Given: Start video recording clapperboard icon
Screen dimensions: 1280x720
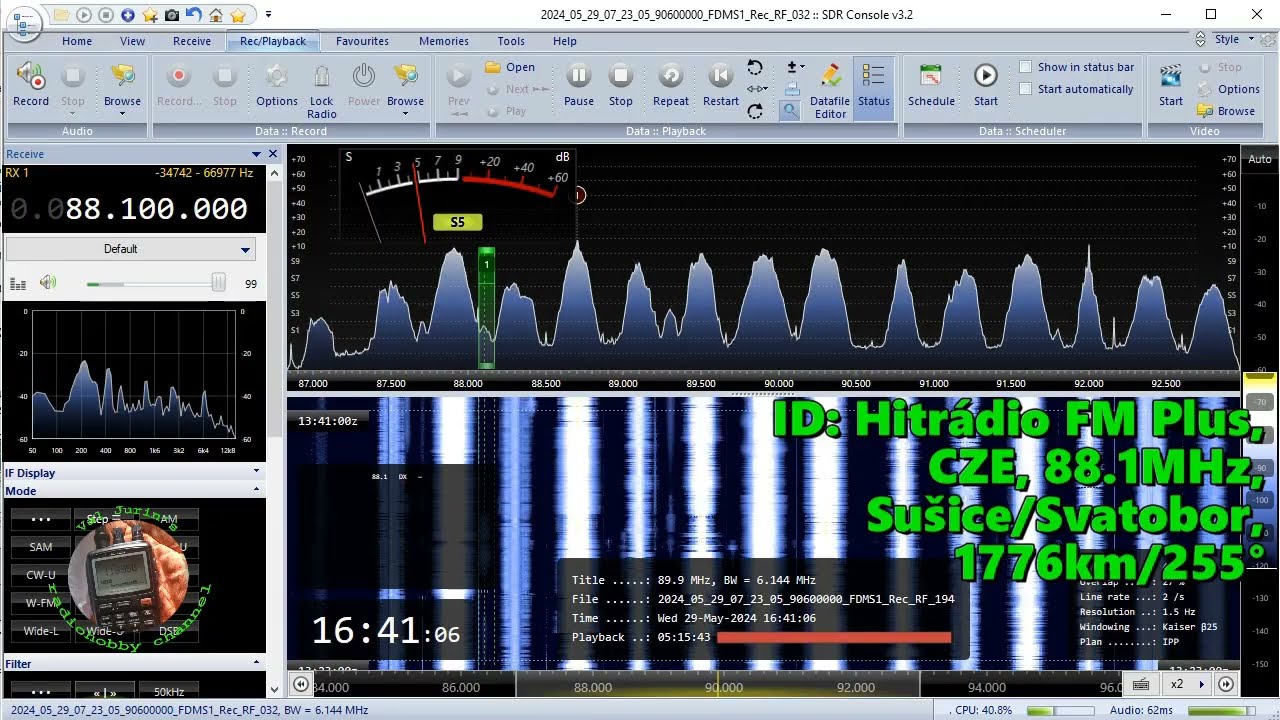Looking at the screenshot, I should pos(1170,76).
